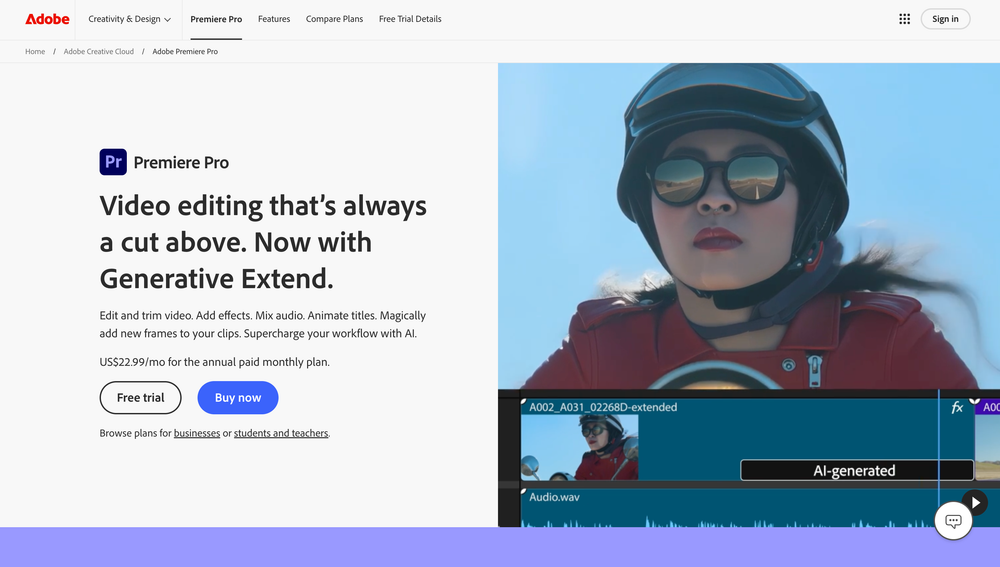Open Adobe Creative Cloud breadcrumb link
Image resolution: width=1000 pixels, height=567 pixels.
pos(99,52)
